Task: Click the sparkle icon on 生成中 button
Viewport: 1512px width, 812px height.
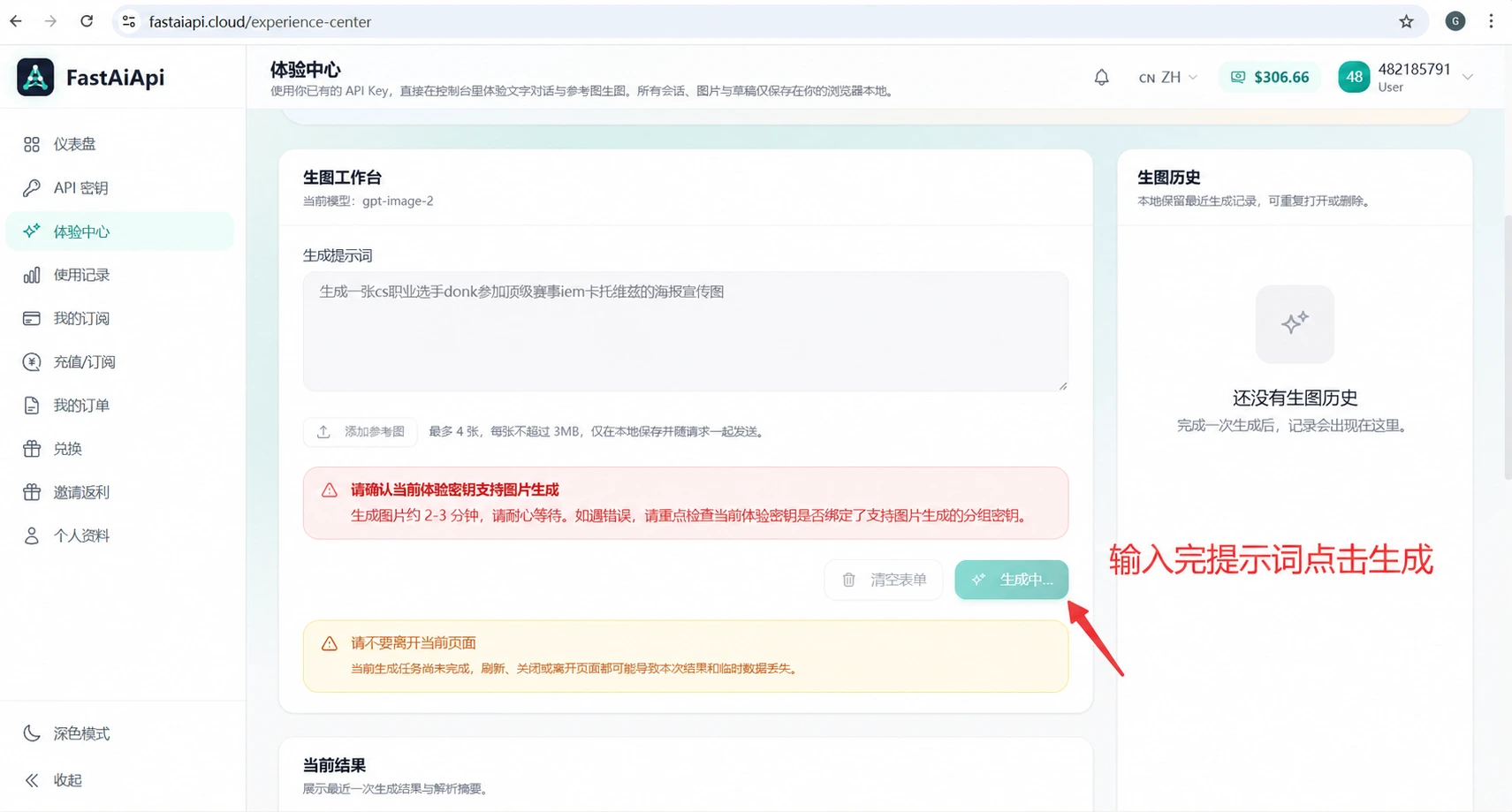Action: point(978,580)
